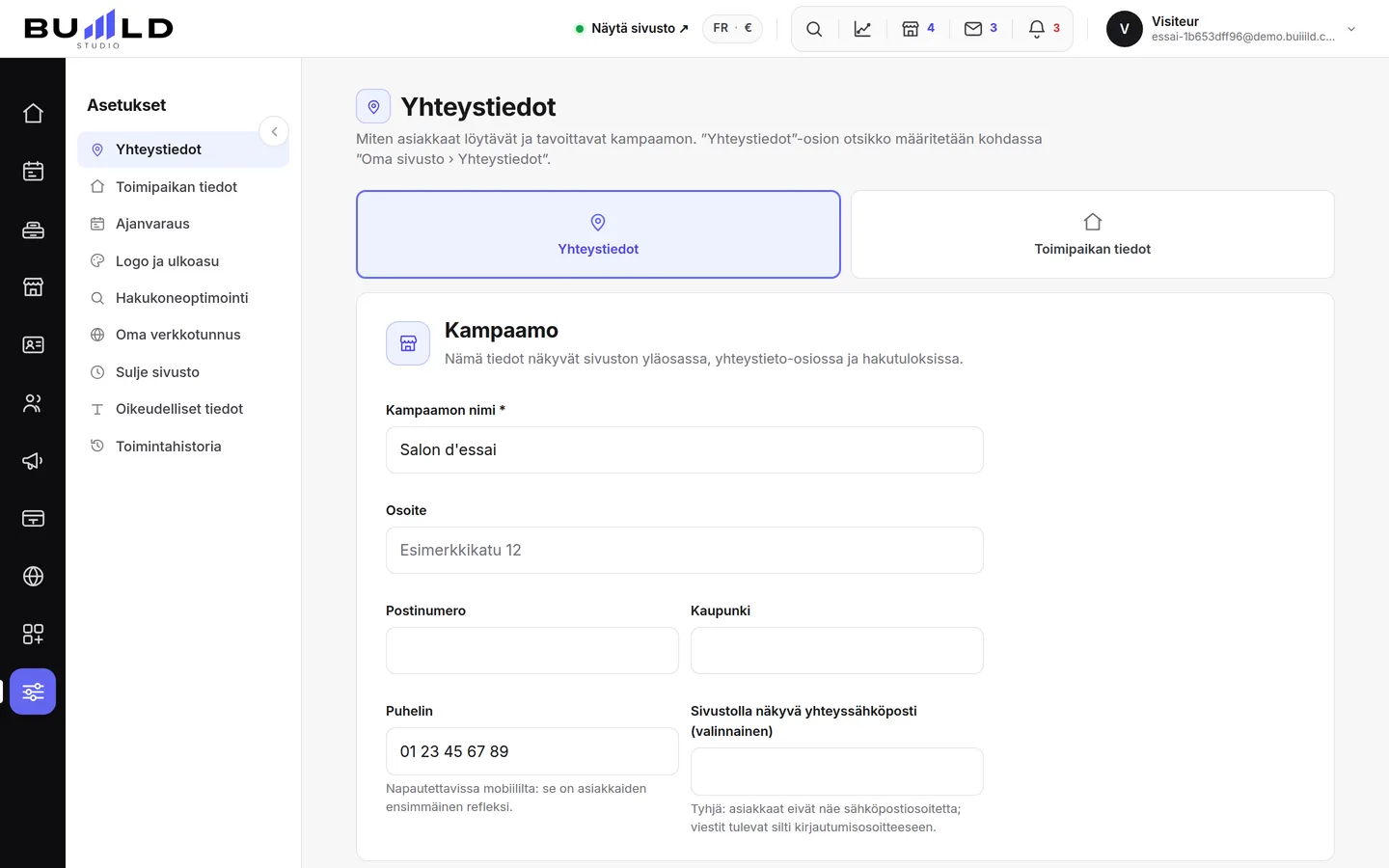Open the statistics chart icon in top bar

point(862,29)
